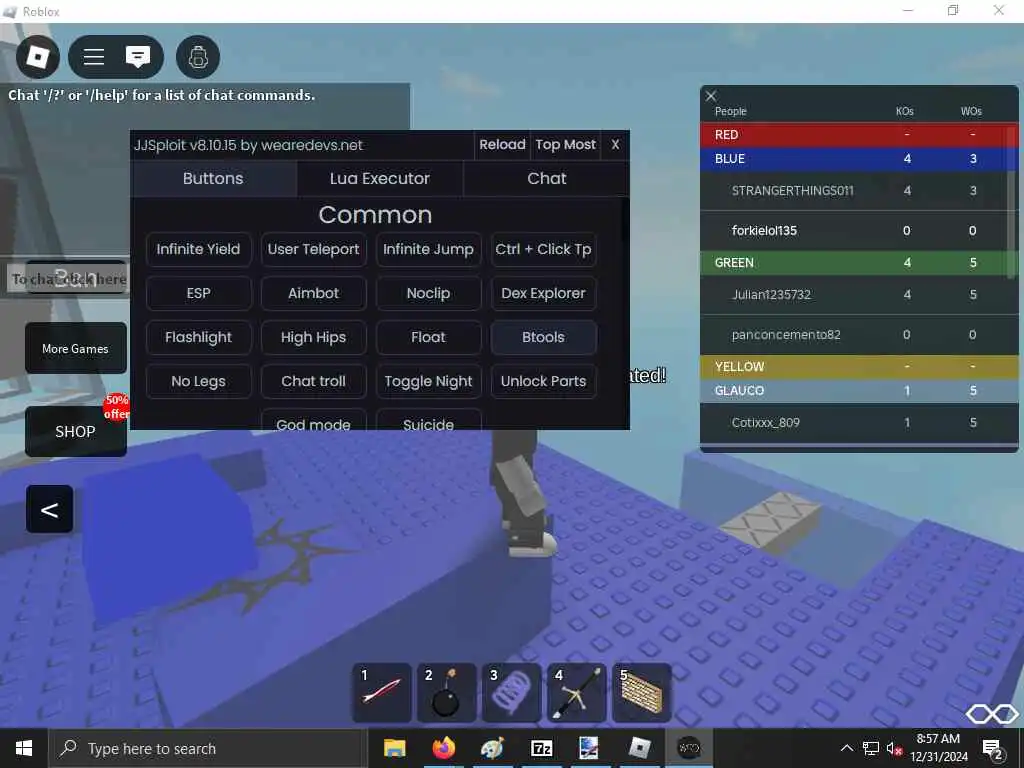Switch to the Chat tab in JJSploit
The image size is (1024, 768).
coord(547,178)
